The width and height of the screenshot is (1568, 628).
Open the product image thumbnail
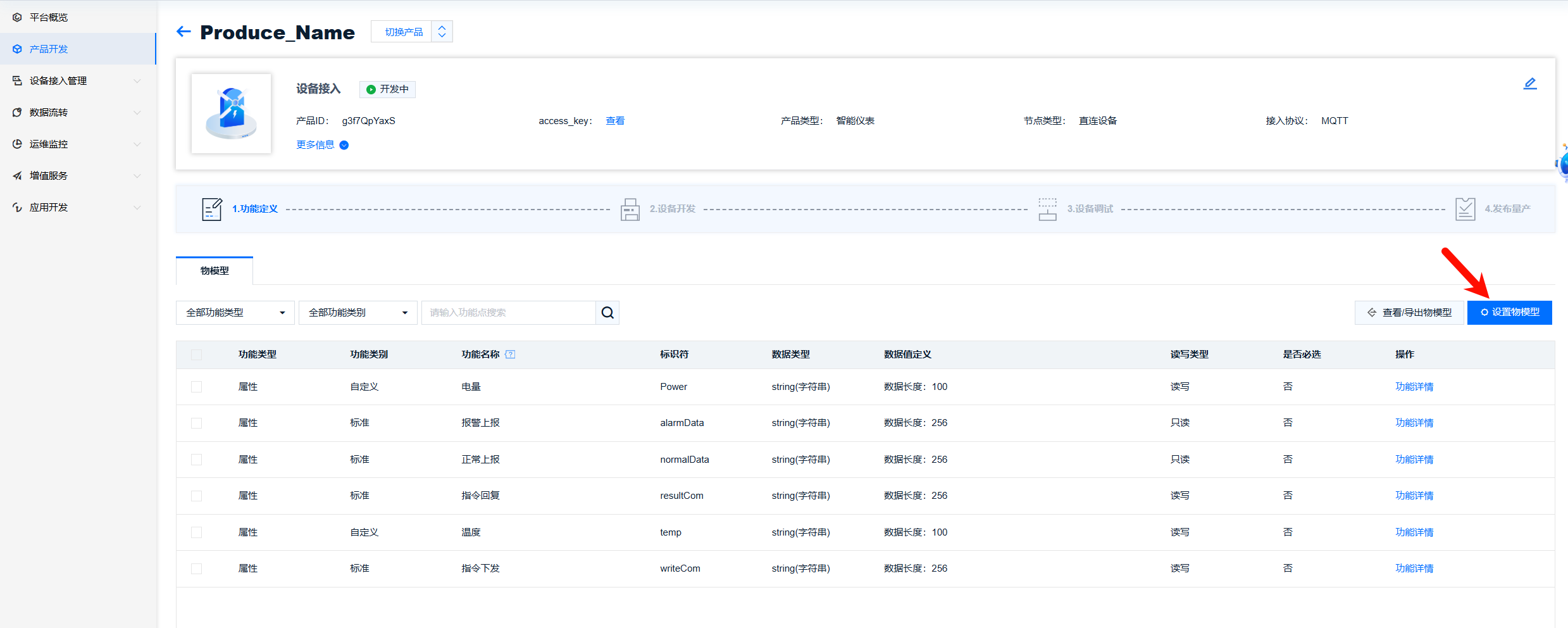[232, 114]
